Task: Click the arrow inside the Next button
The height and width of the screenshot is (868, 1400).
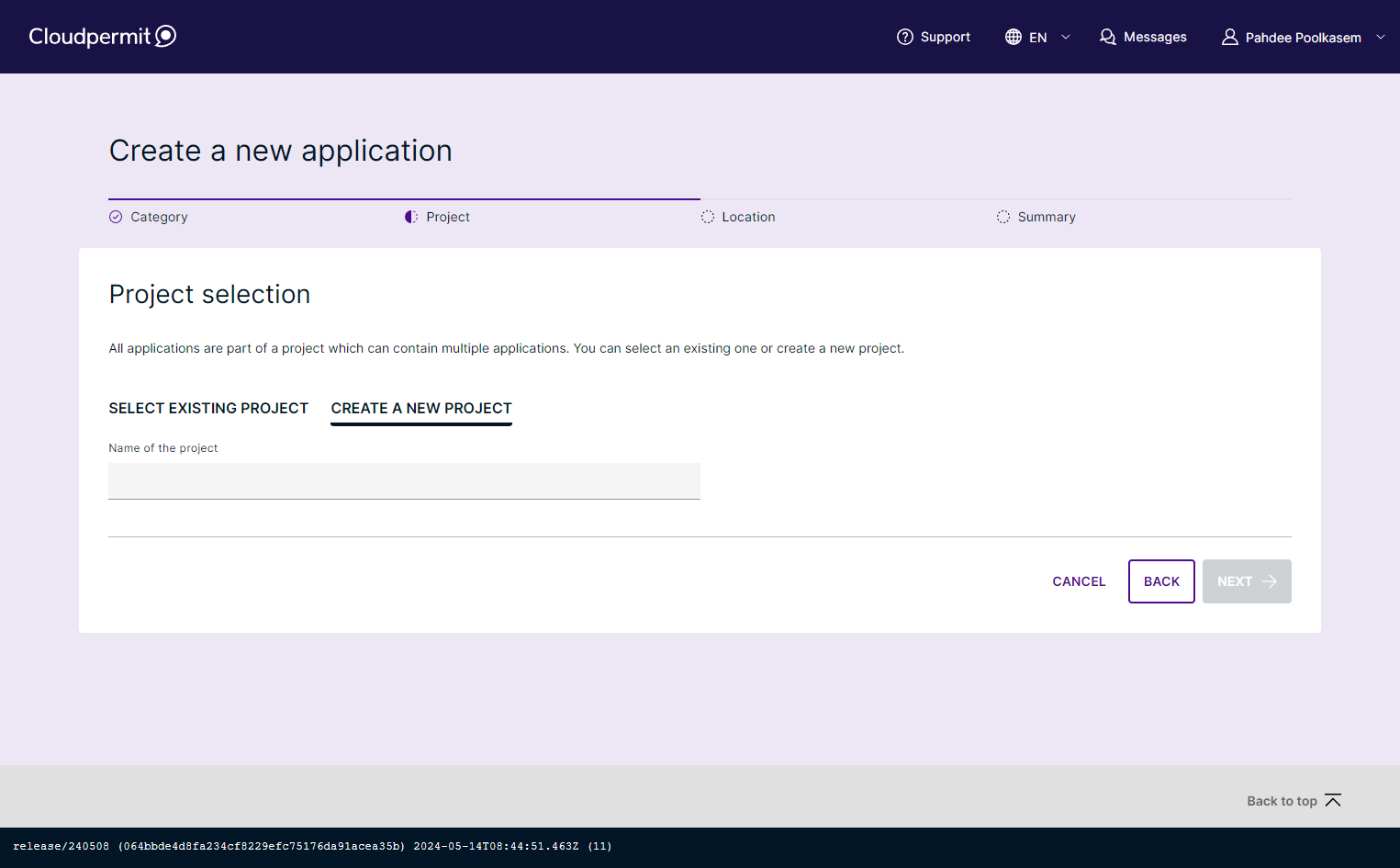Action: pos(1270,581)
